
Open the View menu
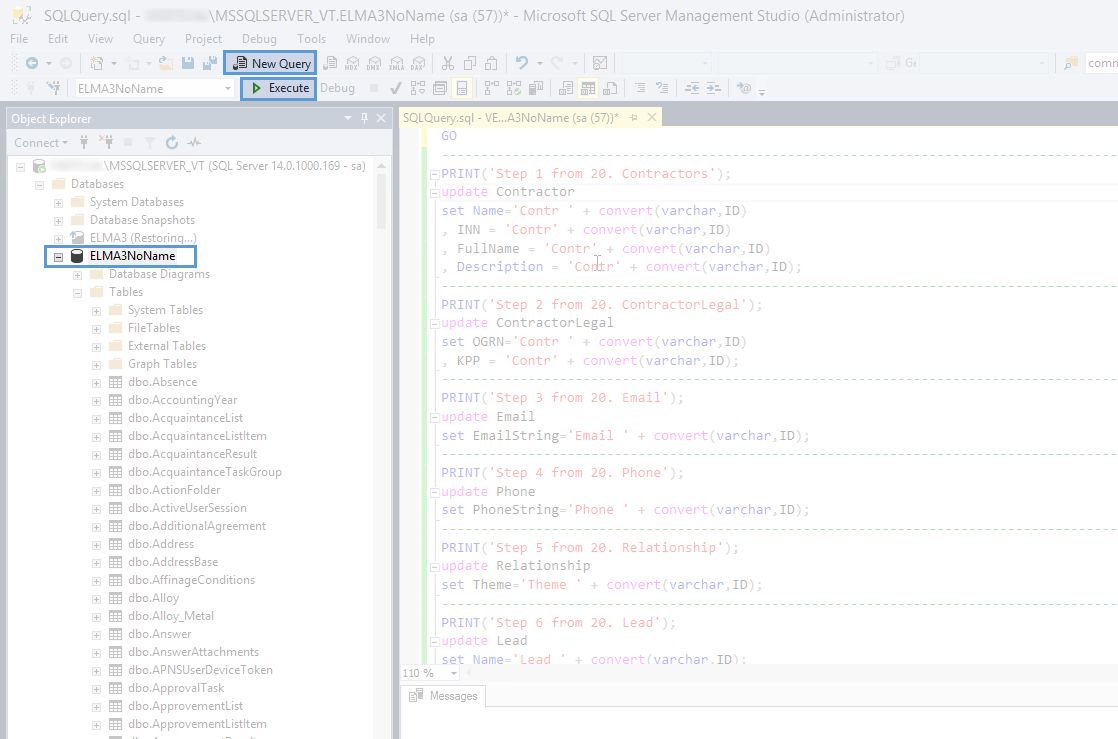coord(100,39)
